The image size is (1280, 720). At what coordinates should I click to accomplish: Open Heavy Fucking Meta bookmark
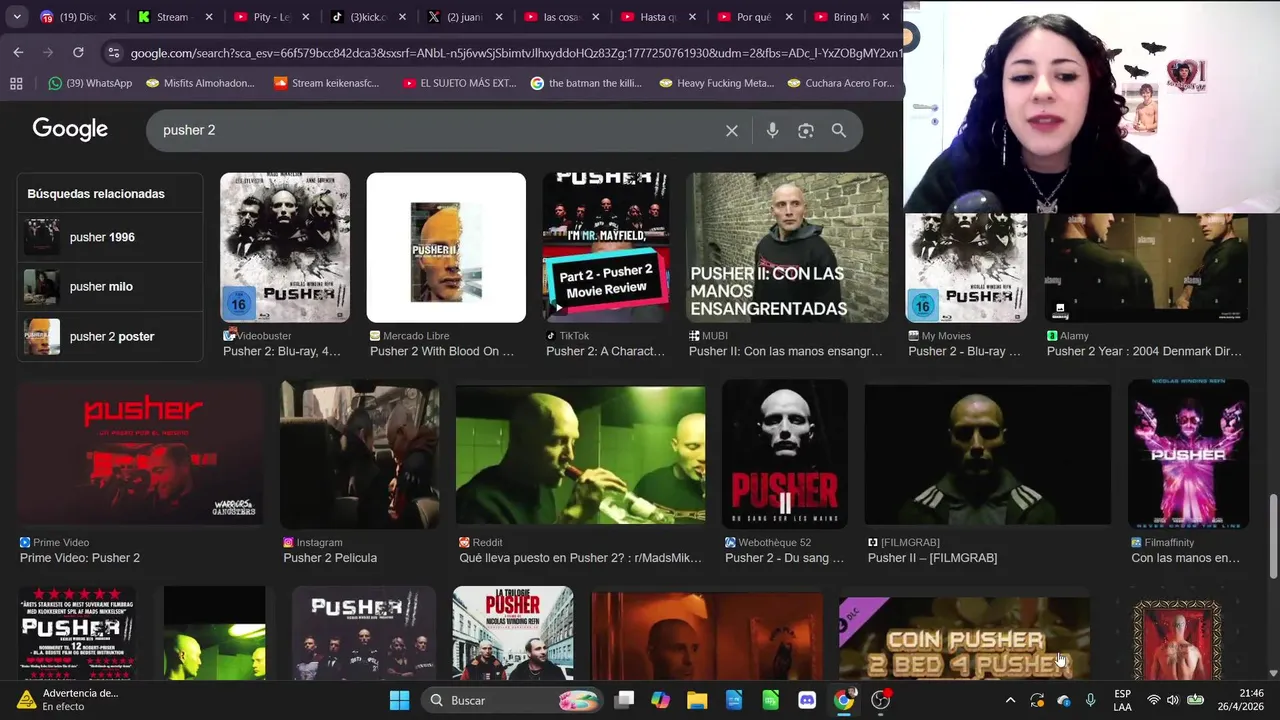(716, 83)
